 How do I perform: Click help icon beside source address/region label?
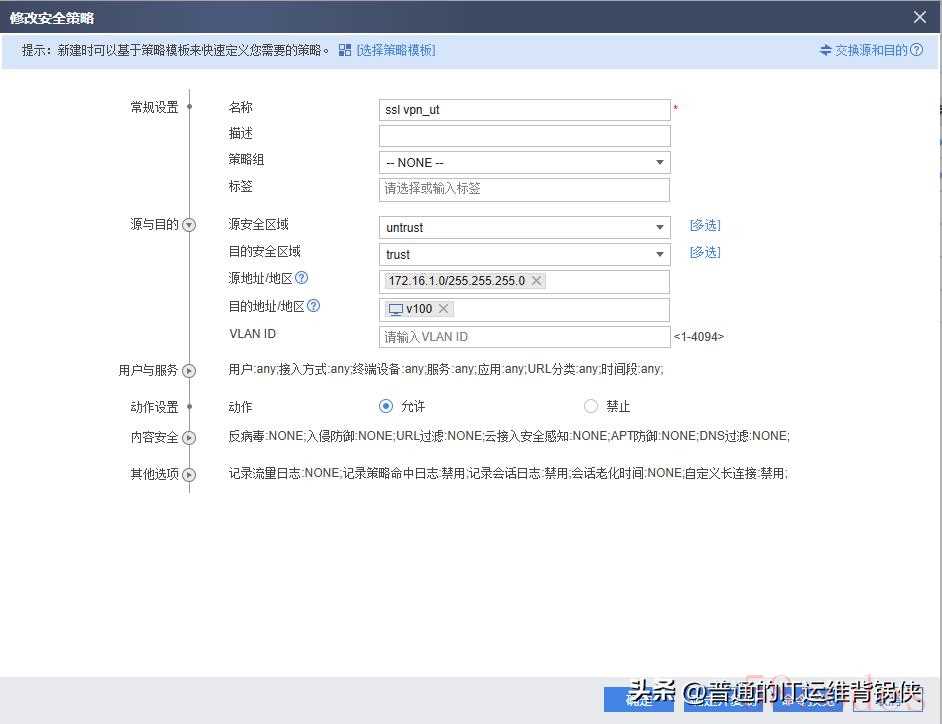point(301,278)
